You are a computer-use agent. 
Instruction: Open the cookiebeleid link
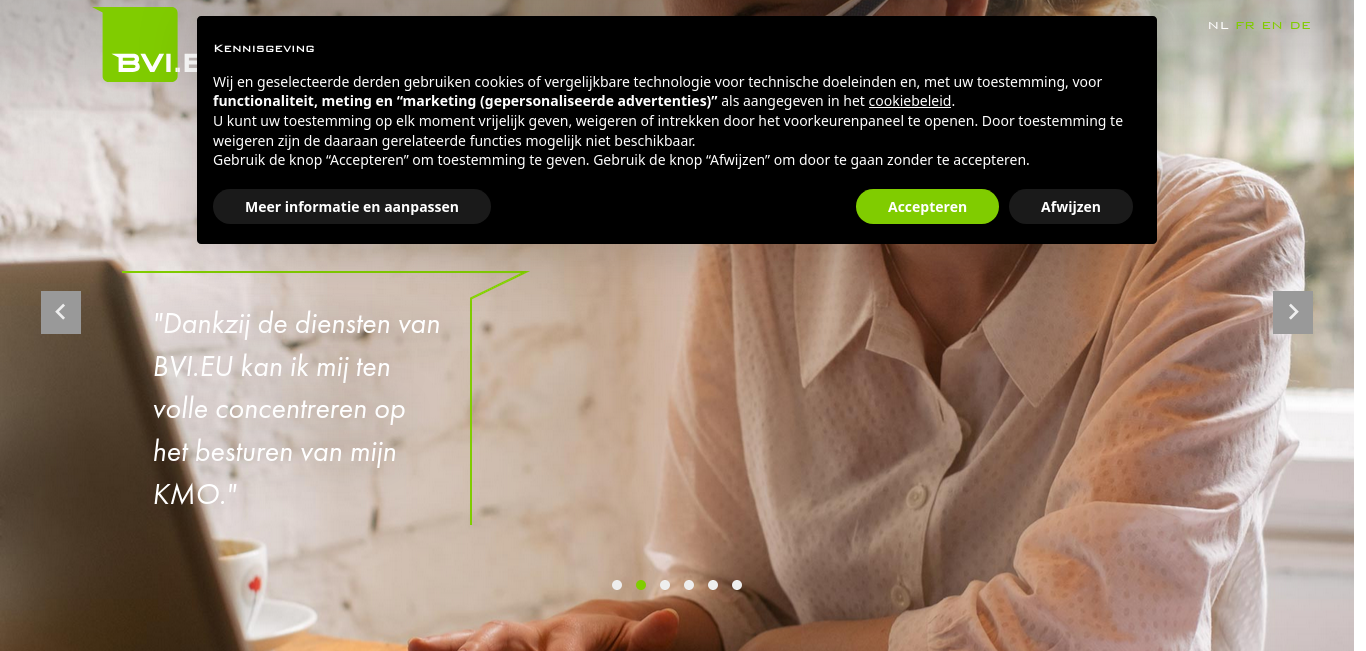tap(910, 101)
